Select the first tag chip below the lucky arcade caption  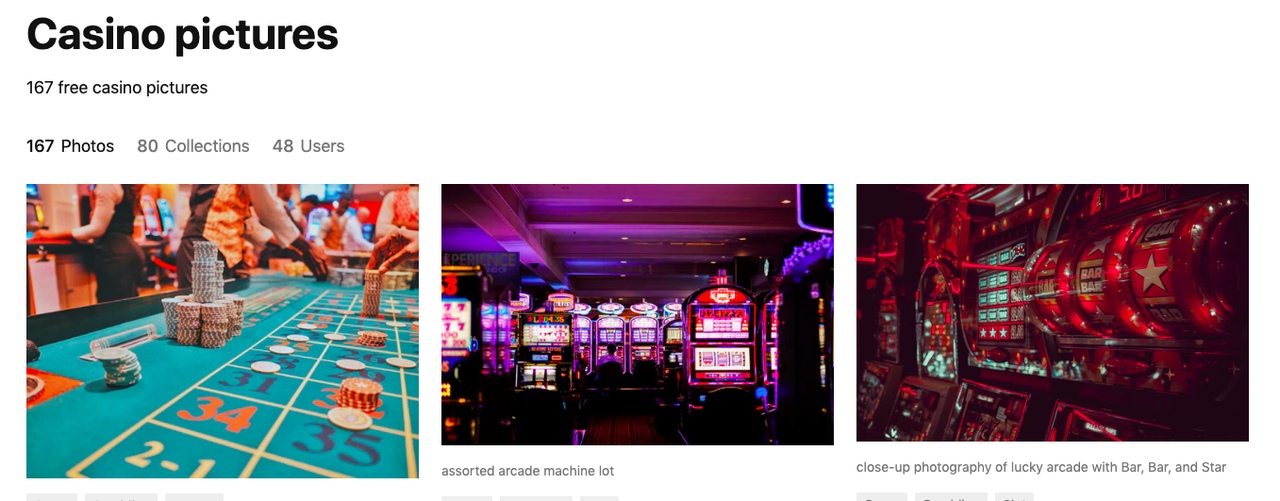(x=882, y=496)
